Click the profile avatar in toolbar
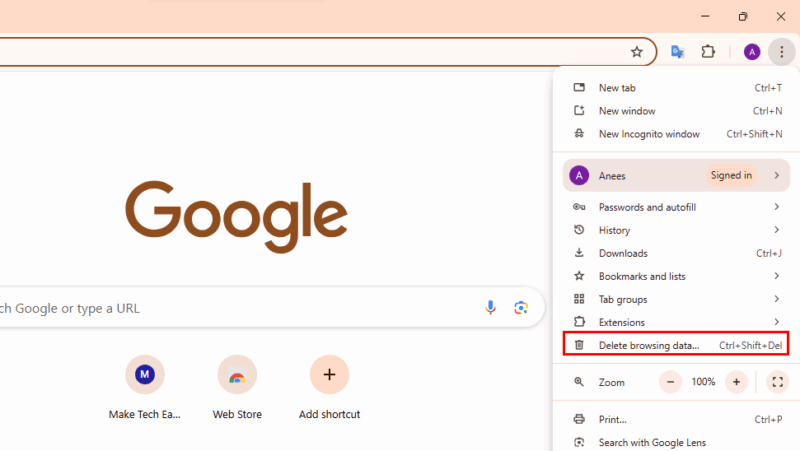 pyautogui.click(x=752, y=52)
